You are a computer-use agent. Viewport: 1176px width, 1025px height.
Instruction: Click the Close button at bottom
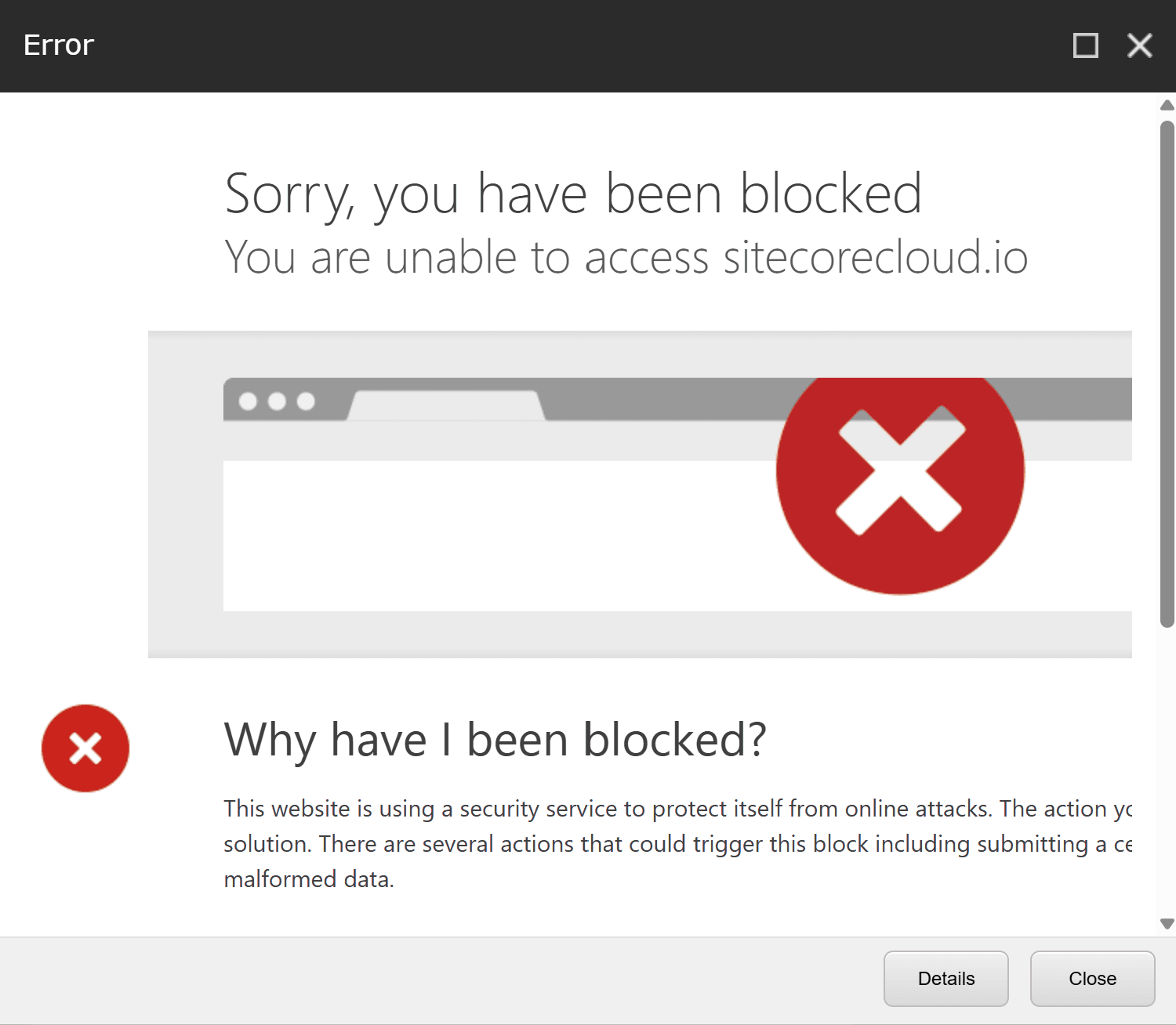(x=1092, y=978)
